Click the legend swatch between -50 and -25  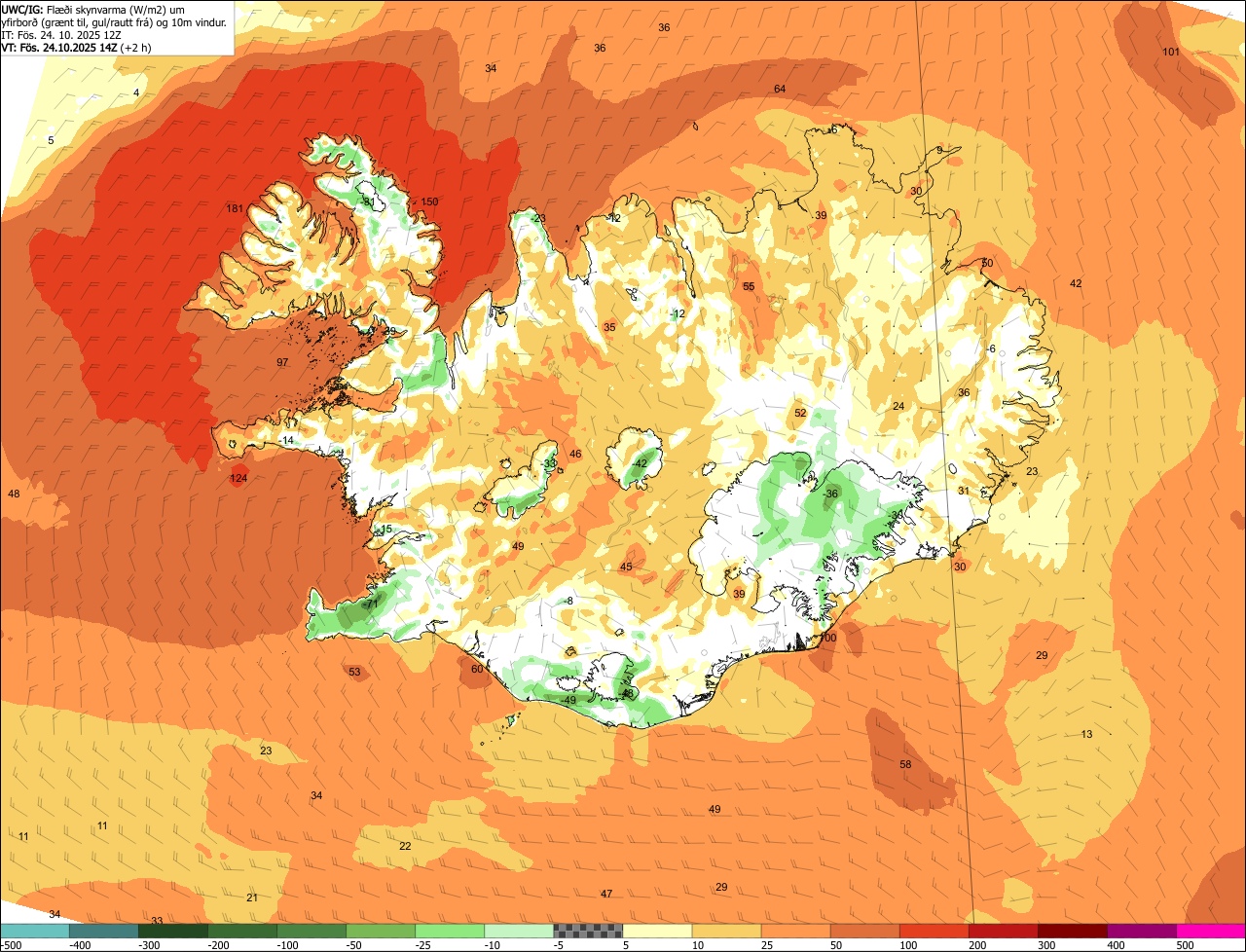click(x=381, y=931)
